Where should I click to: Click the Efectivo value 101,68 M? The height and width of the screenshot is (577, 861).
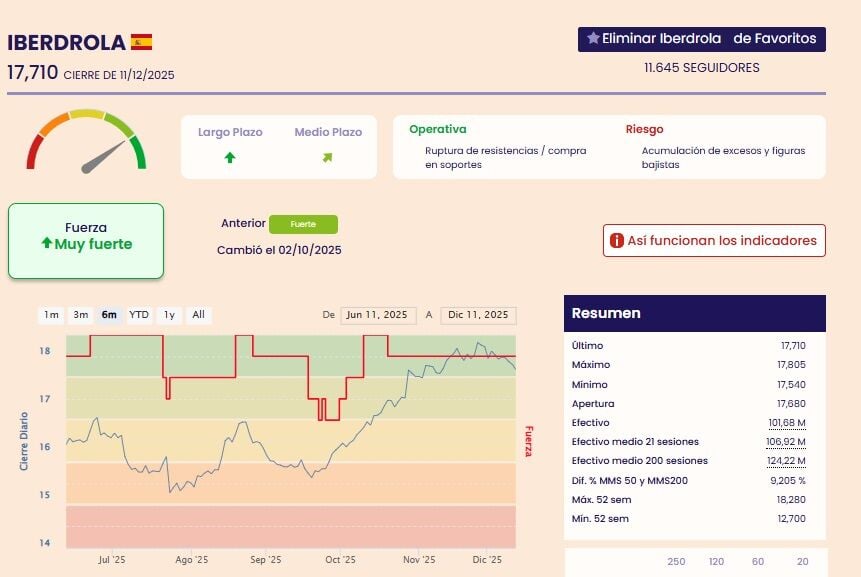point(787,423)
